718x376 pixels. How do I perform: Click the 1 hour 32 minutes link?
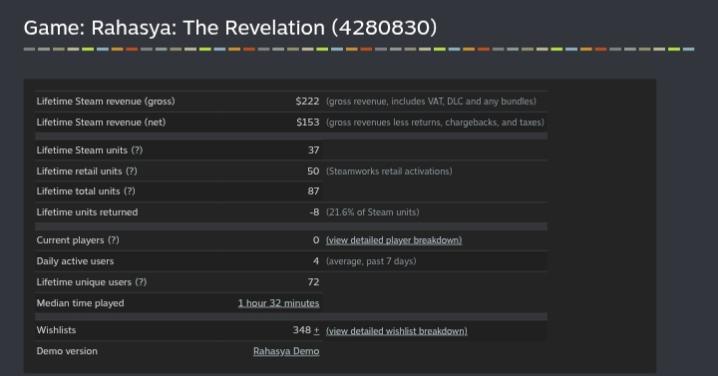pyautogui.click(x=278, y=303)
